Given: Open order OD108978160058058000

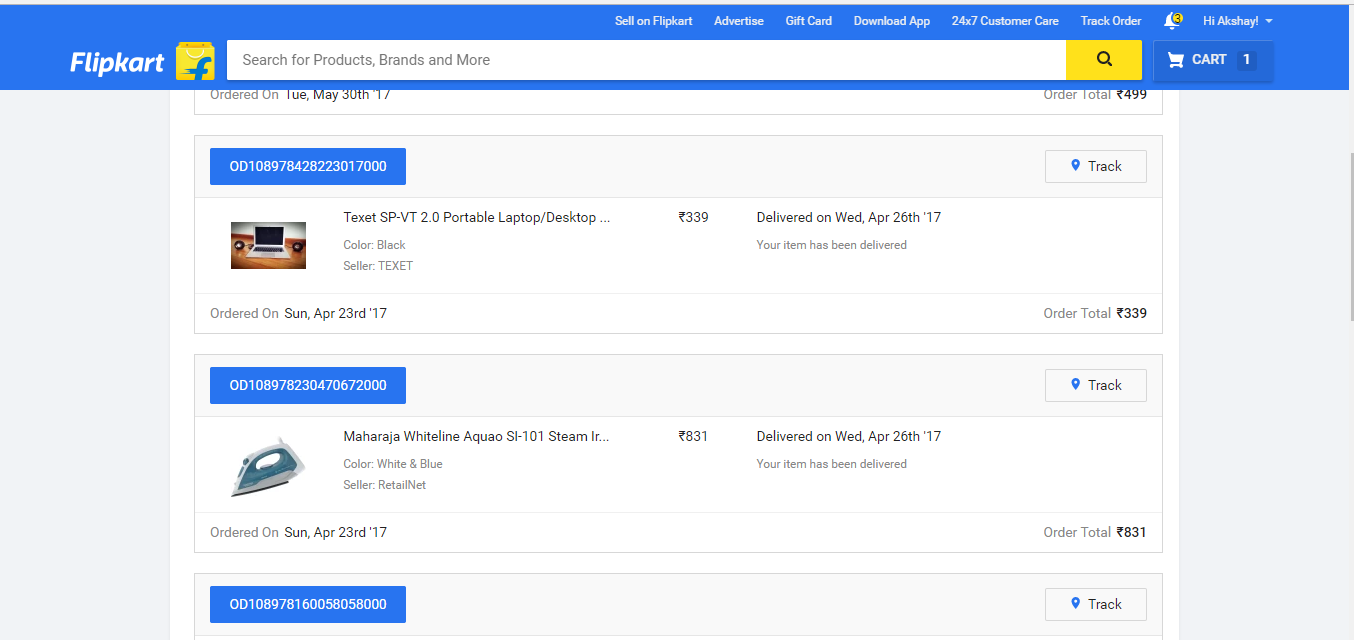Looking at the screenshot, I should (x=308, y=604).
